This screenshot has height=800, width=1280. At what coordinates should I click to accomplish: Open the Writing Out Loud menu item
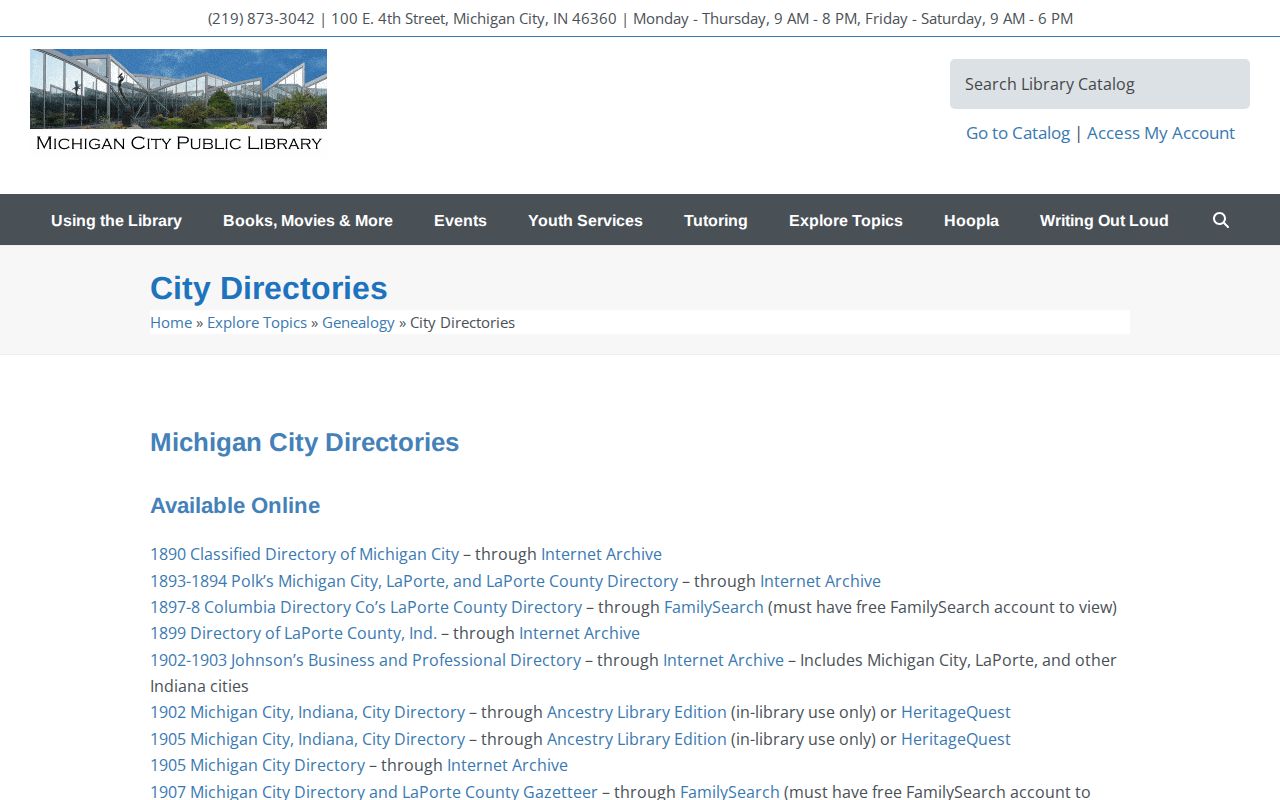(x=1104, y=220)
